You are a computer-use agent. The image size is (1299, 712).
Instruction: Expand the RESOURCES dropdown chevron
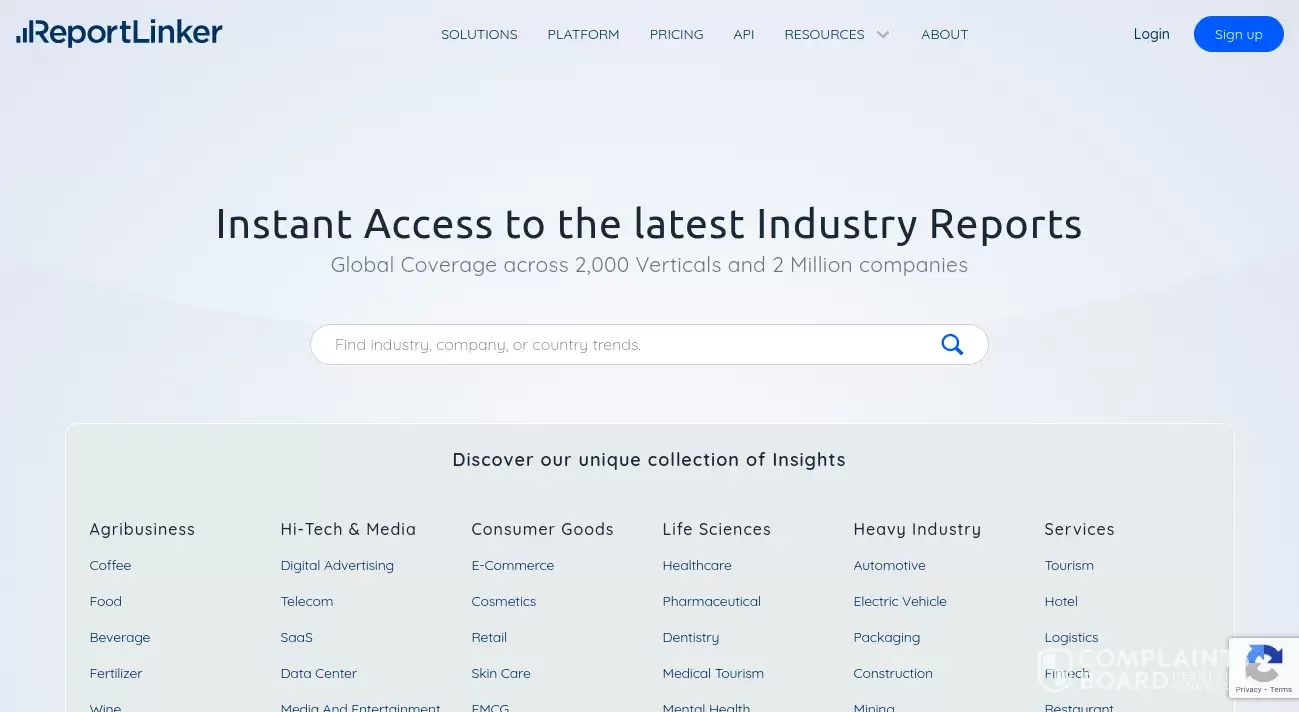(883, 34)
